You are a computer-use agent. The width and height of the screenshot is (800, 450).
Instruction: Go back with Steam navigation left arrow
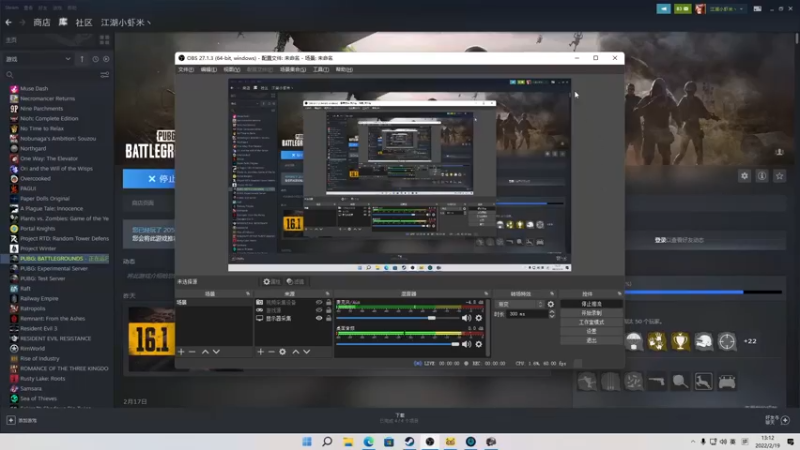tap(9, 22)
